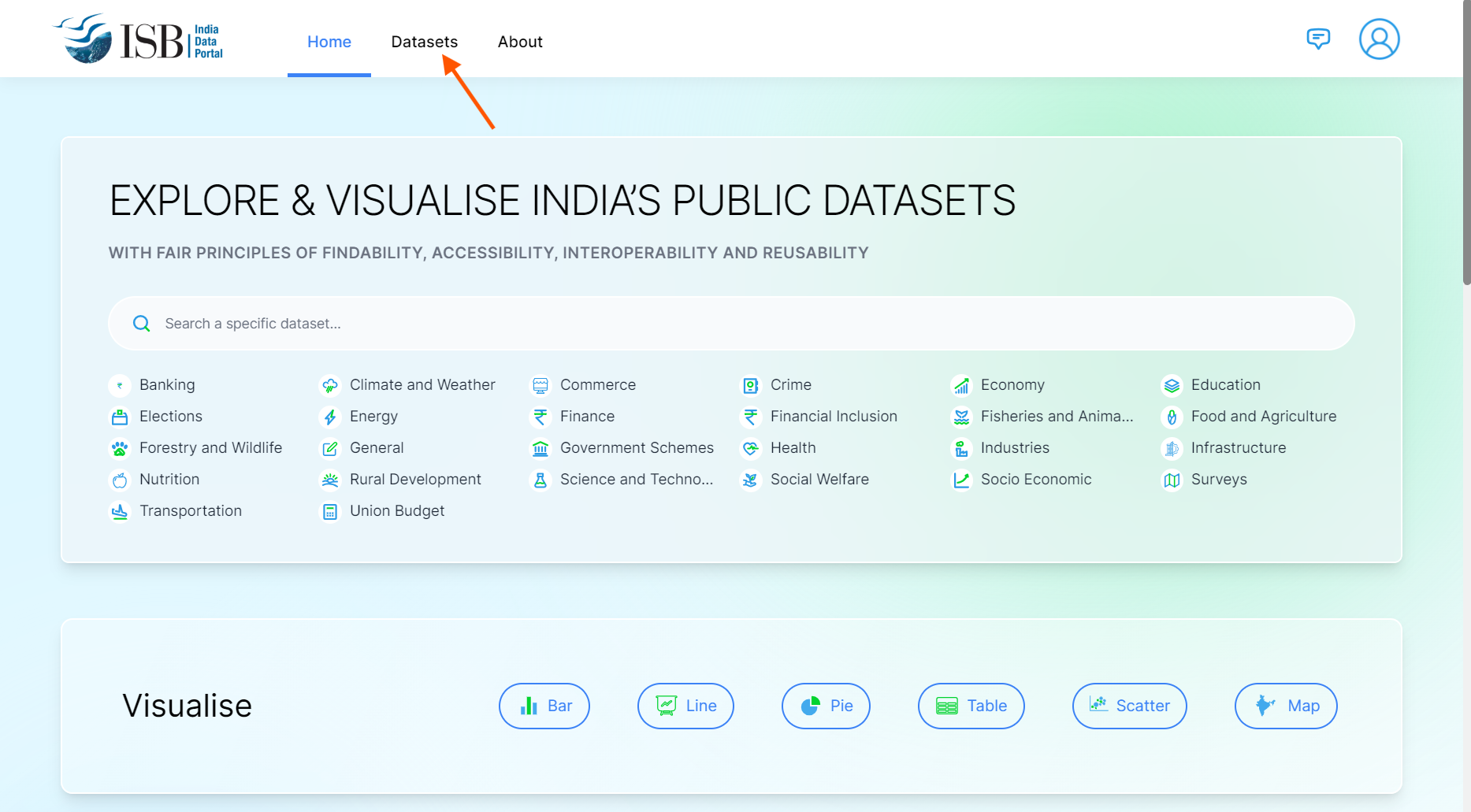Viewport: 1471px width, 812px height.
Task: Switch to the Home tab
Action: (329, 42)
